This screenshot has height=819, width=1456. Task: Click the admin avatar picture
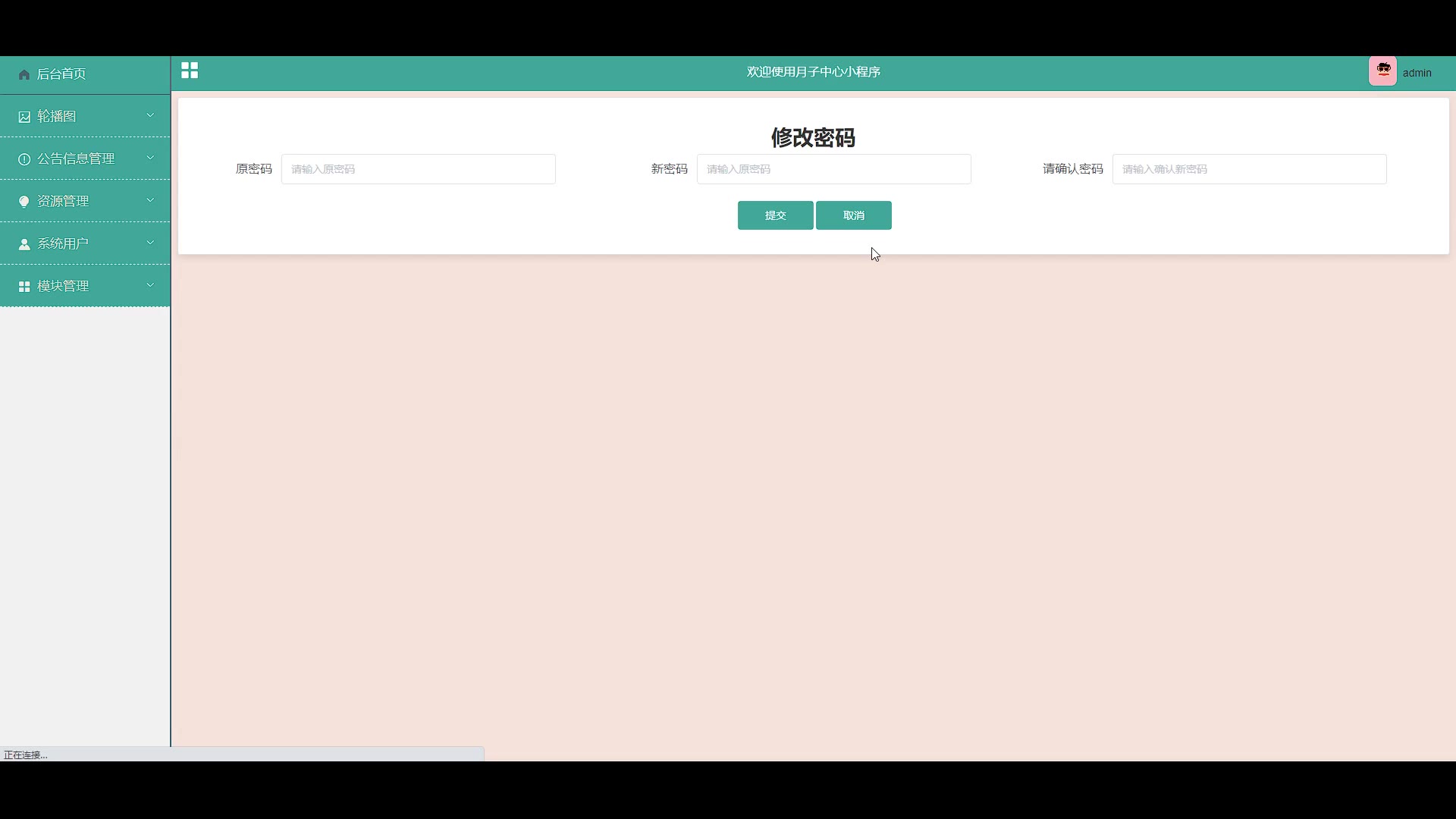[x=1382, y=71]
